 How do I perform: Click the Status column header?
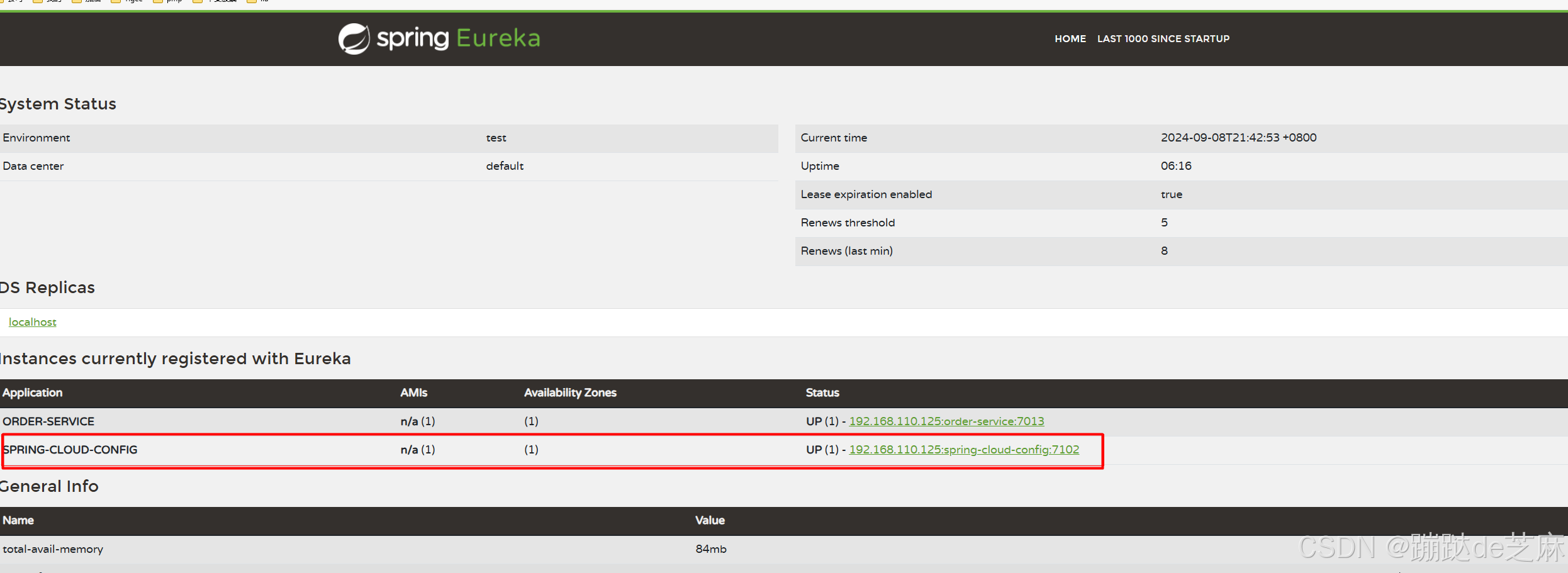(822, 392)
